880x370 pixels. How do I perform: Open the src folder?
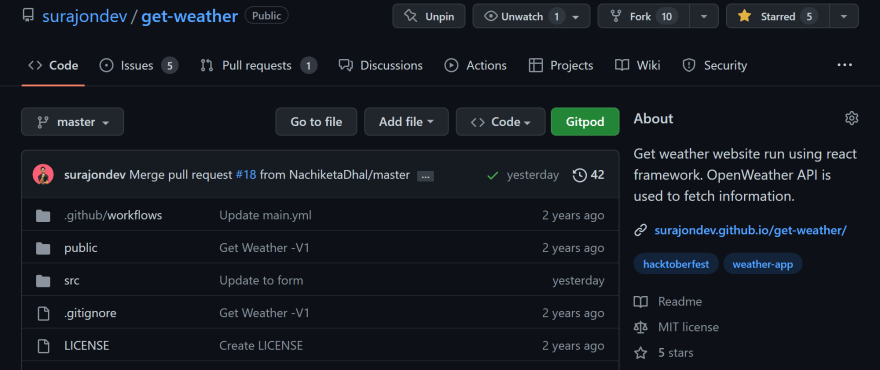(71, 281)
